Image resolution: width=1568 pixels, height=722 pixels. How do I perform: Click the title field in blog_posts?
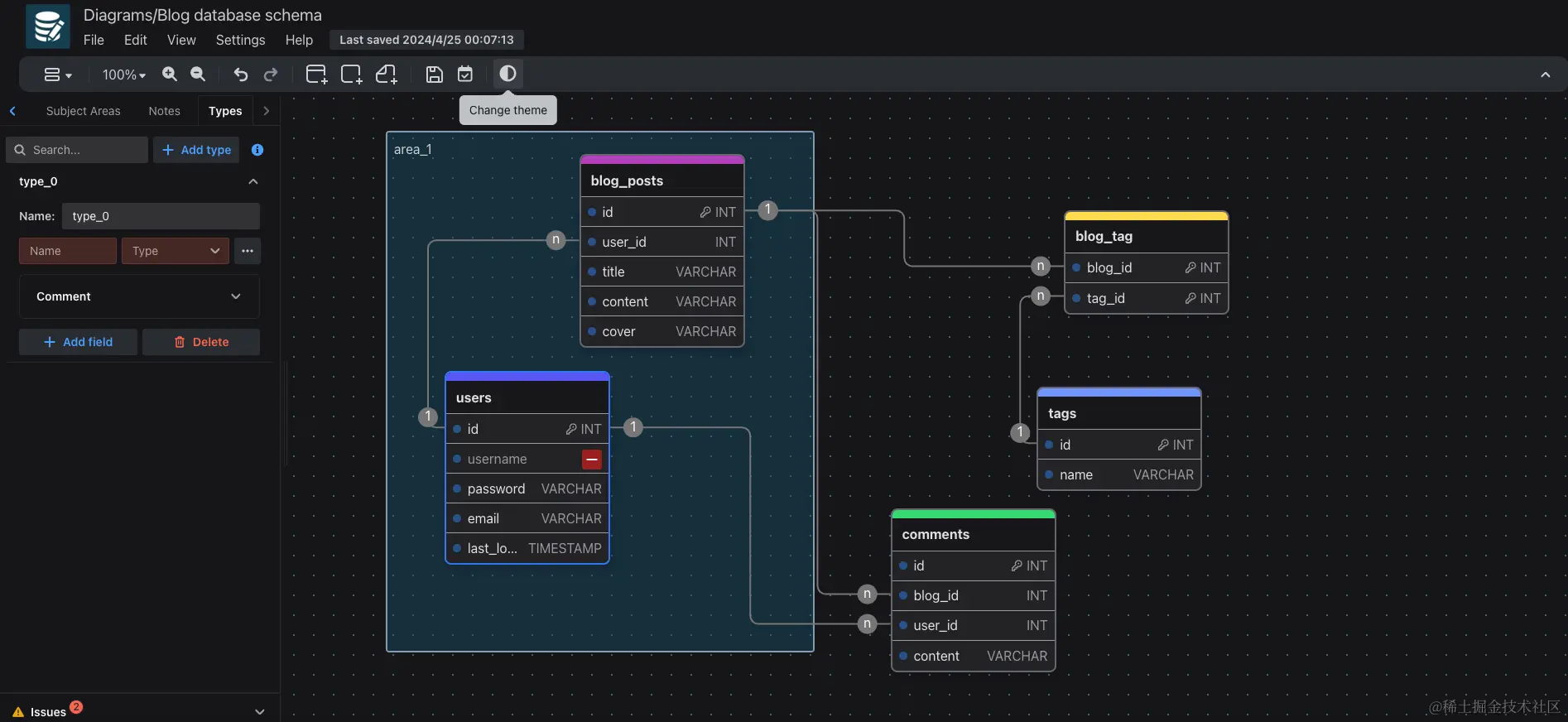[x=662, y=272]
